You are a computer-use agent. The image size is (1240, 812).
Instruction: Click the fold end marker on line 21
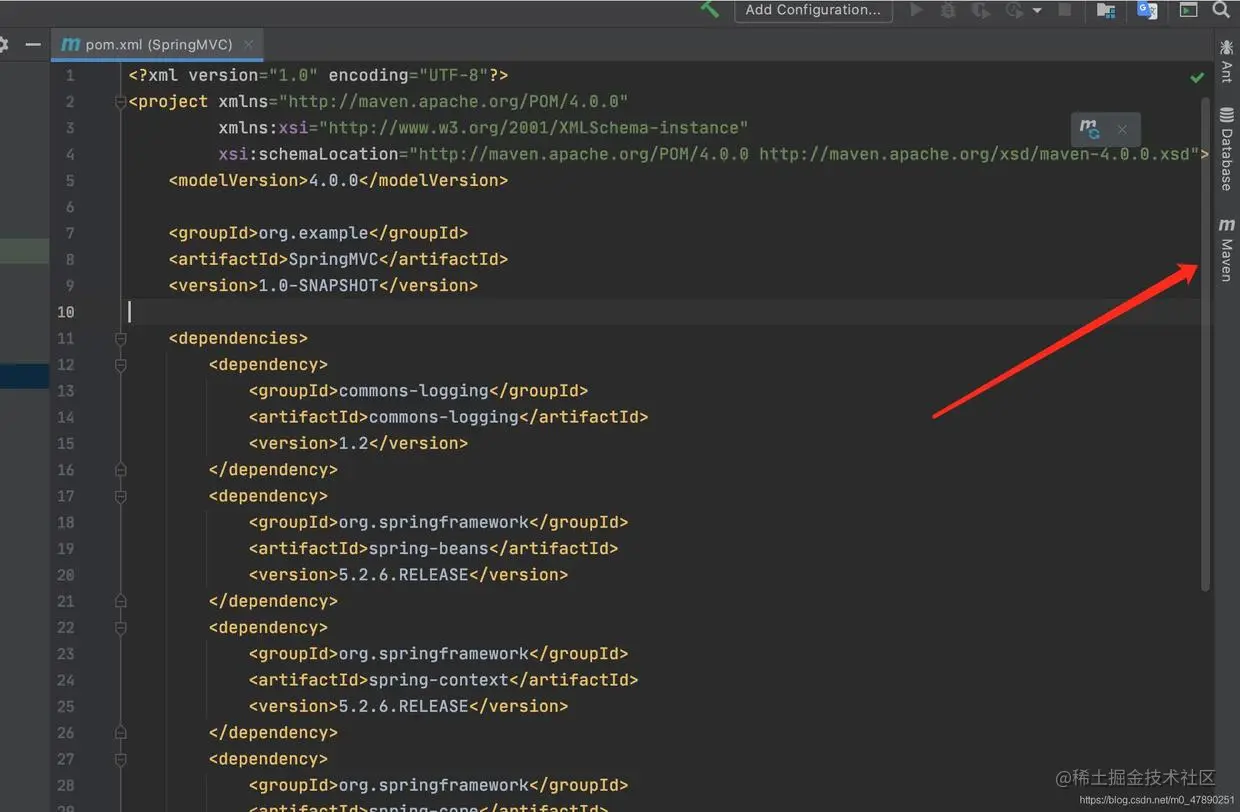(x=121, y=602)
